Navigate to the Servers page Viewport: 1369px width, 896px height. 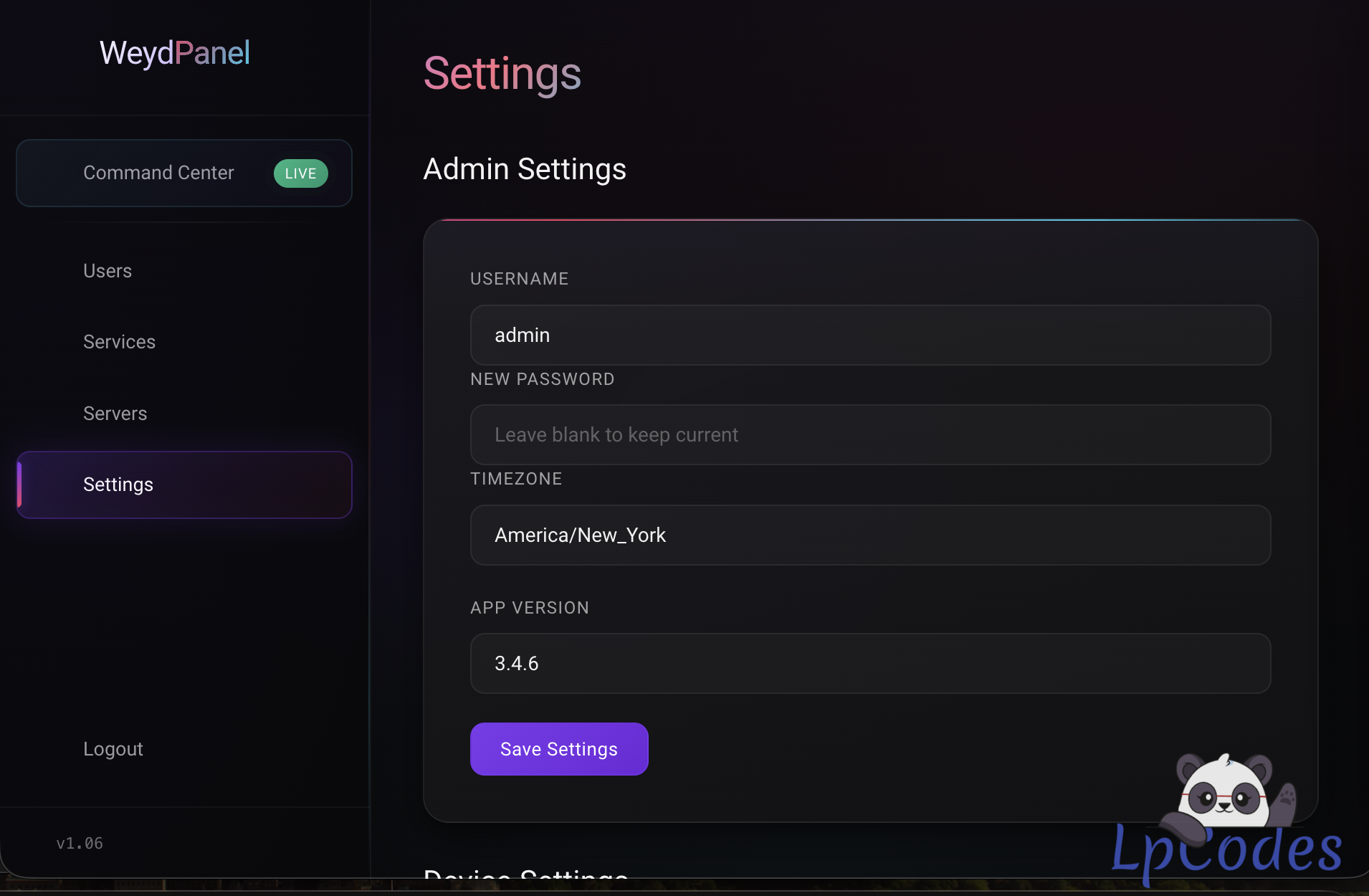115,414
